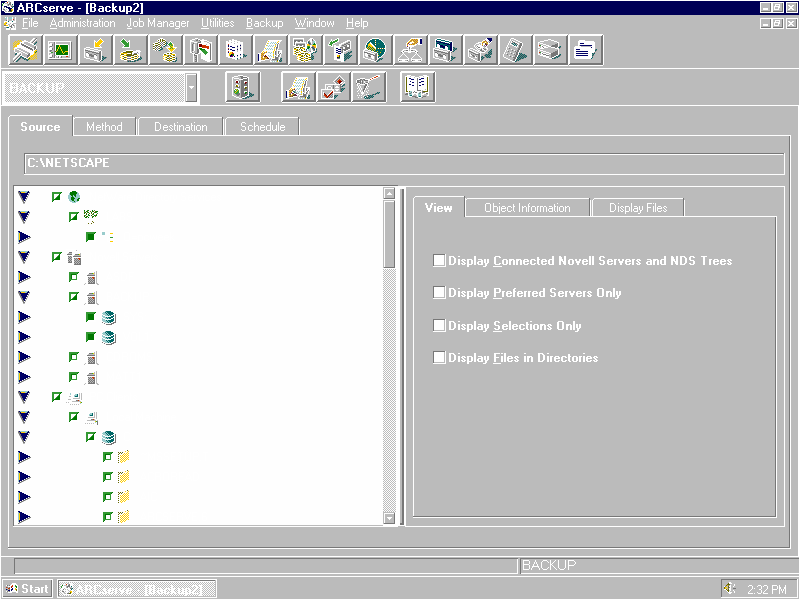Click the tree scrollbar up arrow
This screenshot has height=600, width=800.
(x=389, y=193)
